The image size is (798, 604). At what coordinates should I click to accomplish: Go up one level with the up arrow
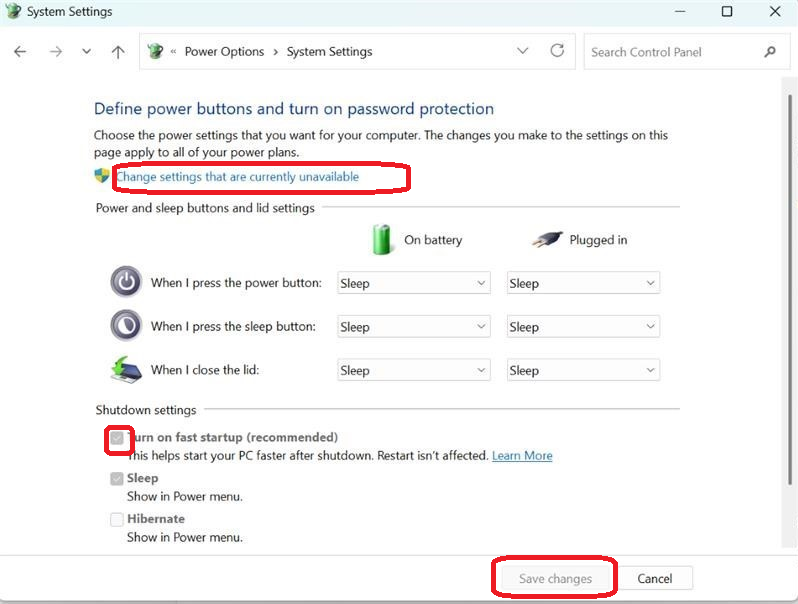click(x=118, y=51)
